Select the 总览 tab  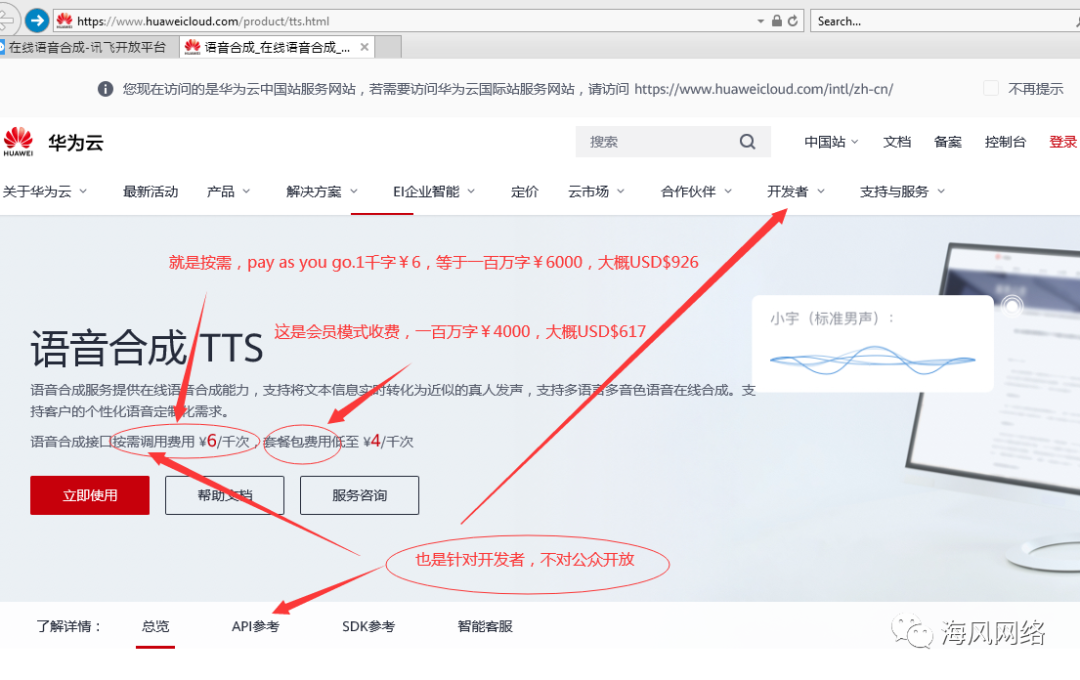(155, 626)
